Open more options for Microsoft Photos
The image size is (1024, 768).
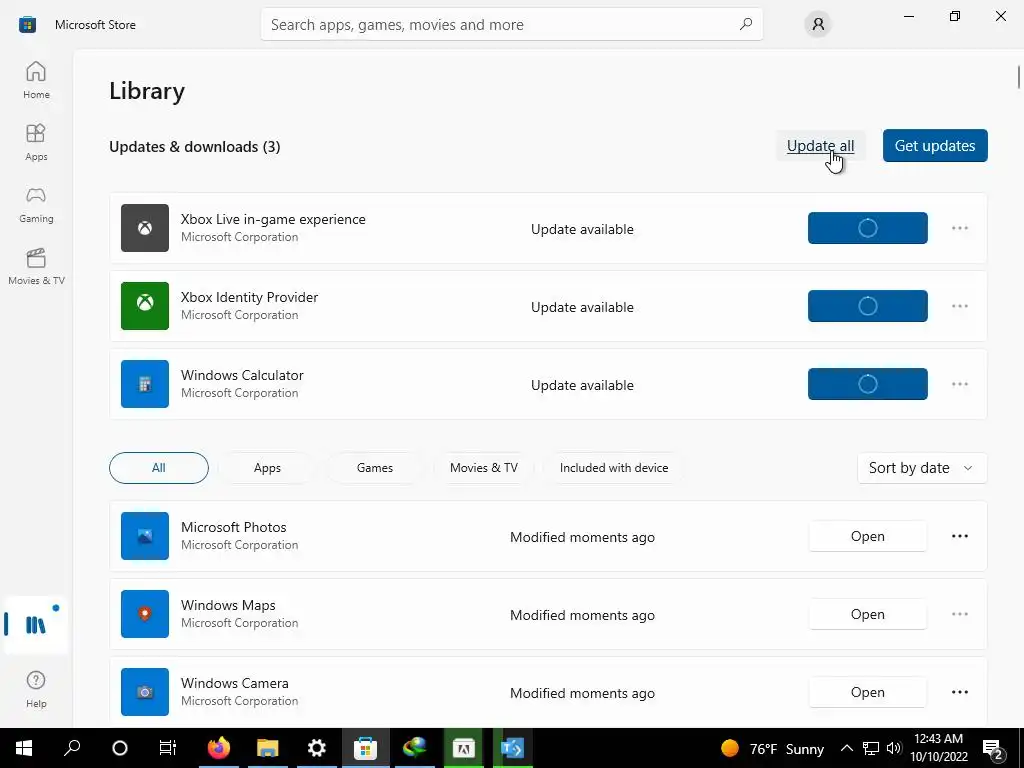[959, 536]
